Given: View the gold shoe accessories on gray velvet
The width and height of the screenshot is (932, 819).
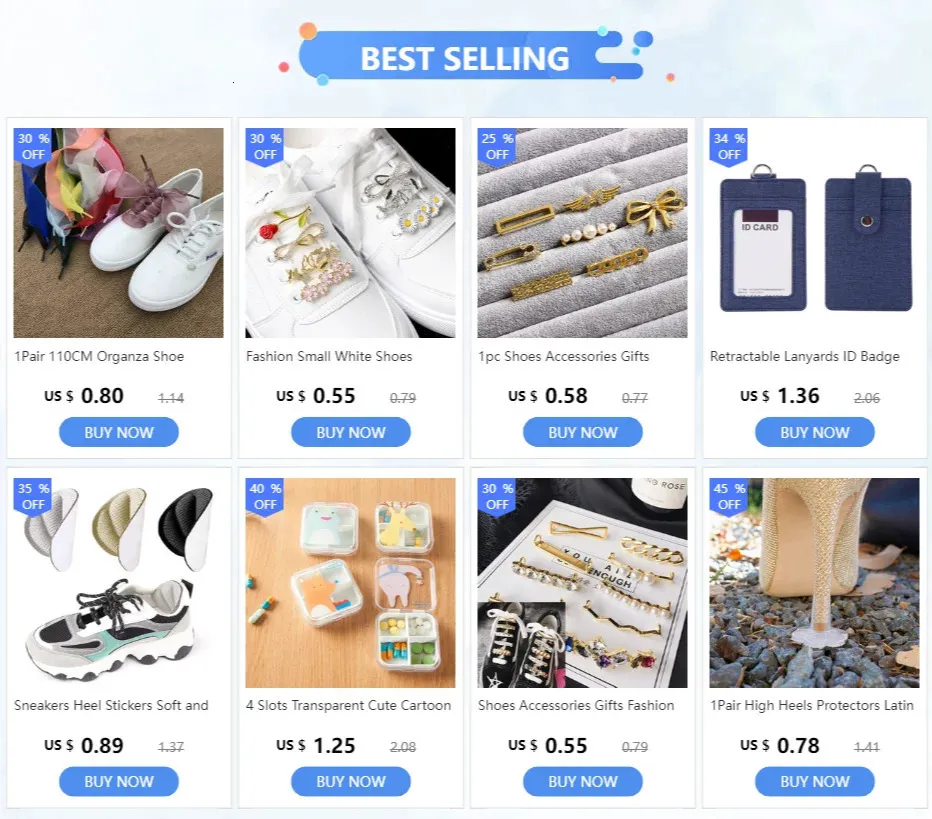Looking at the screenshot, I should click(582, 233).
